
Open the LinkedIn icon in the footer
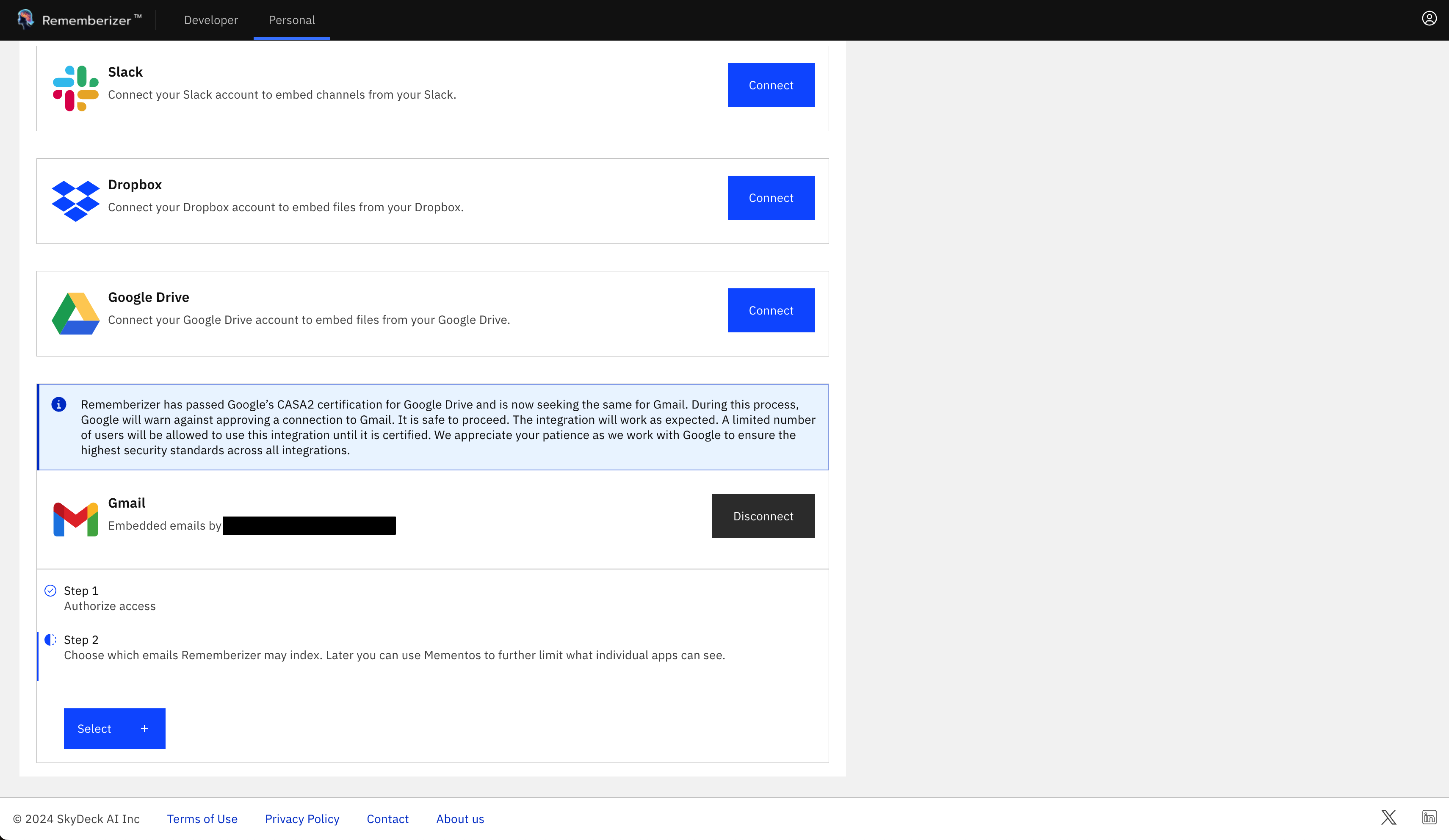tap(1430, 817)
